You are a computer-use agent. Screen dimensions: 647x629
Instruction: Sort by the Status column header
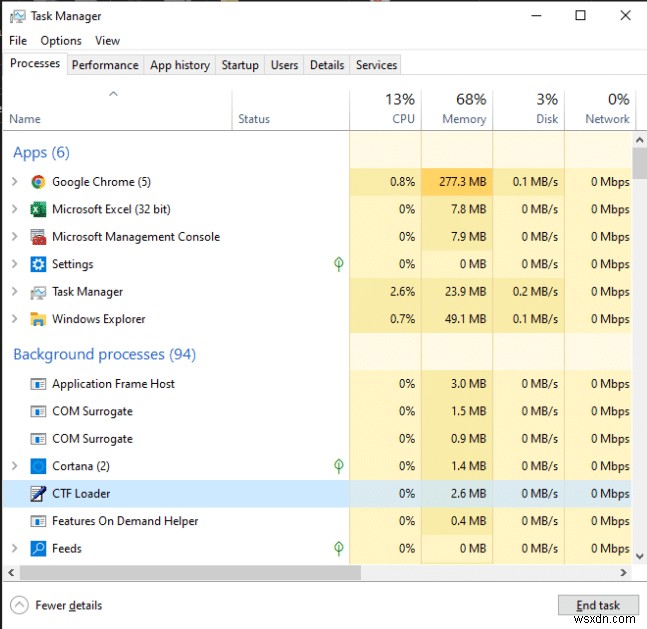click(290, 111)
